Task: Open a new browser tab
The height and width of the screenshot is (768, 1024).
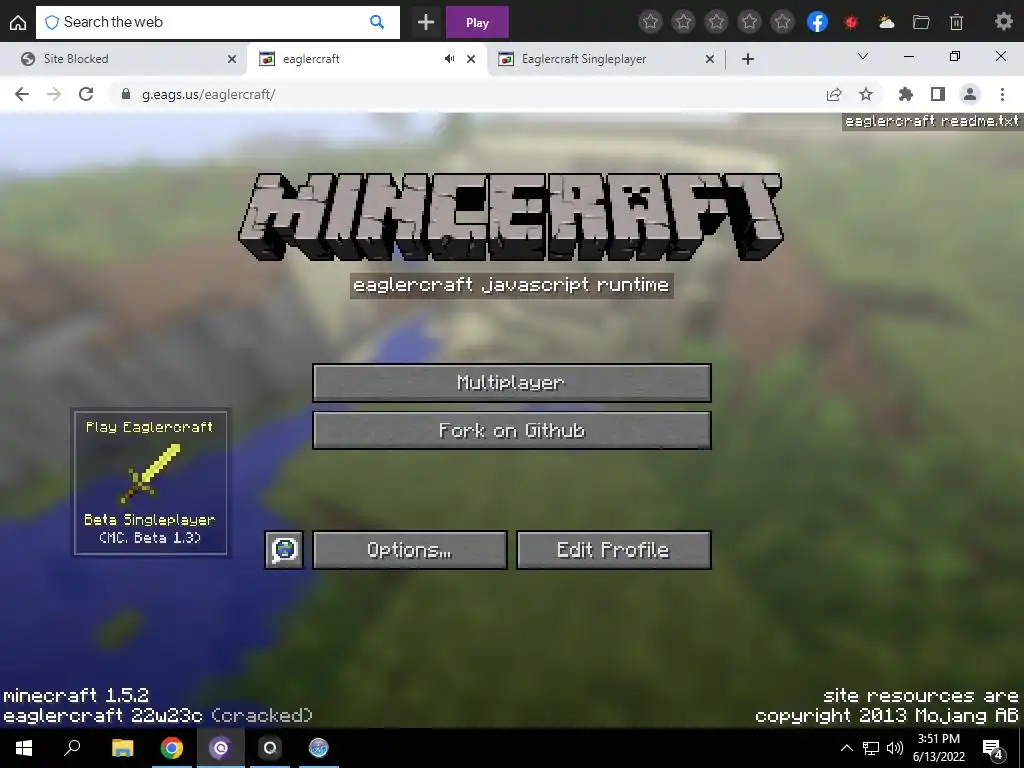Action: 748,59
